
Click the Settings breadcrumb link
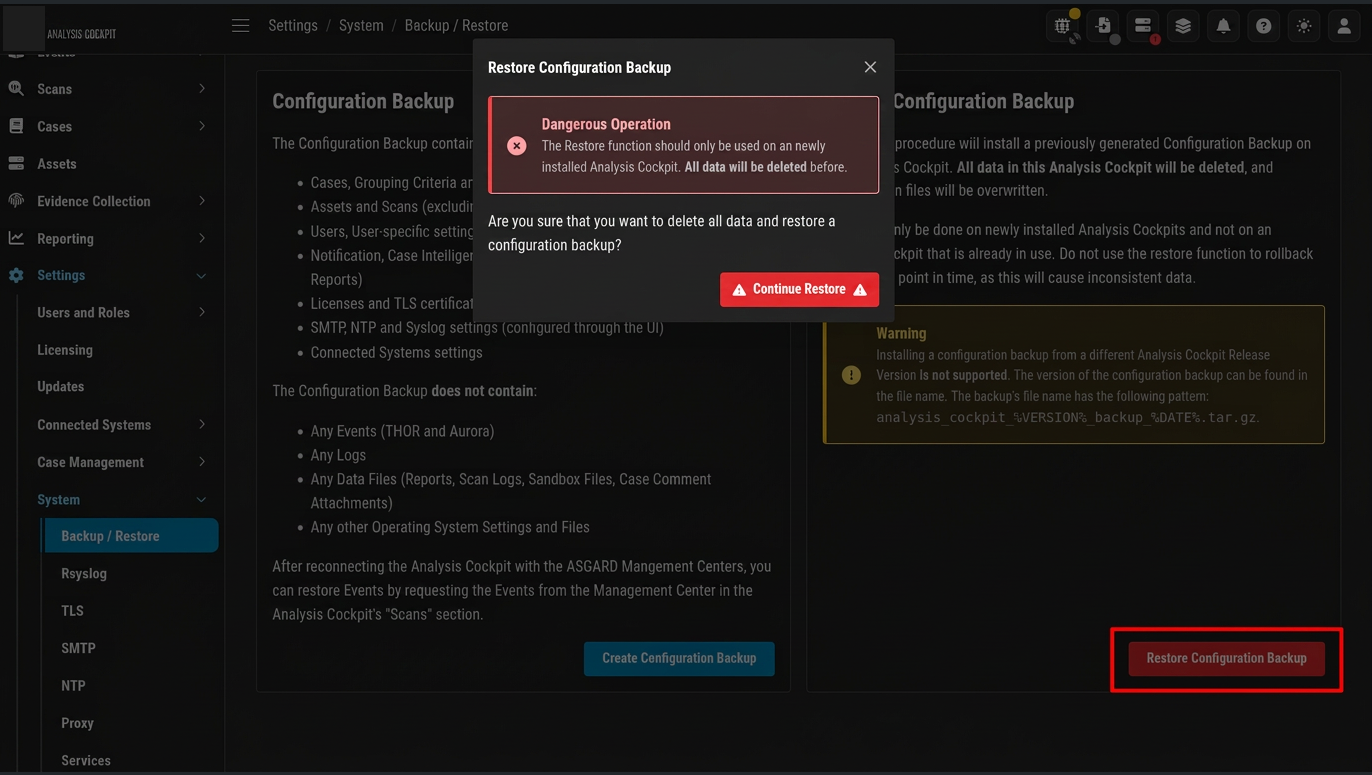(293, 25)
